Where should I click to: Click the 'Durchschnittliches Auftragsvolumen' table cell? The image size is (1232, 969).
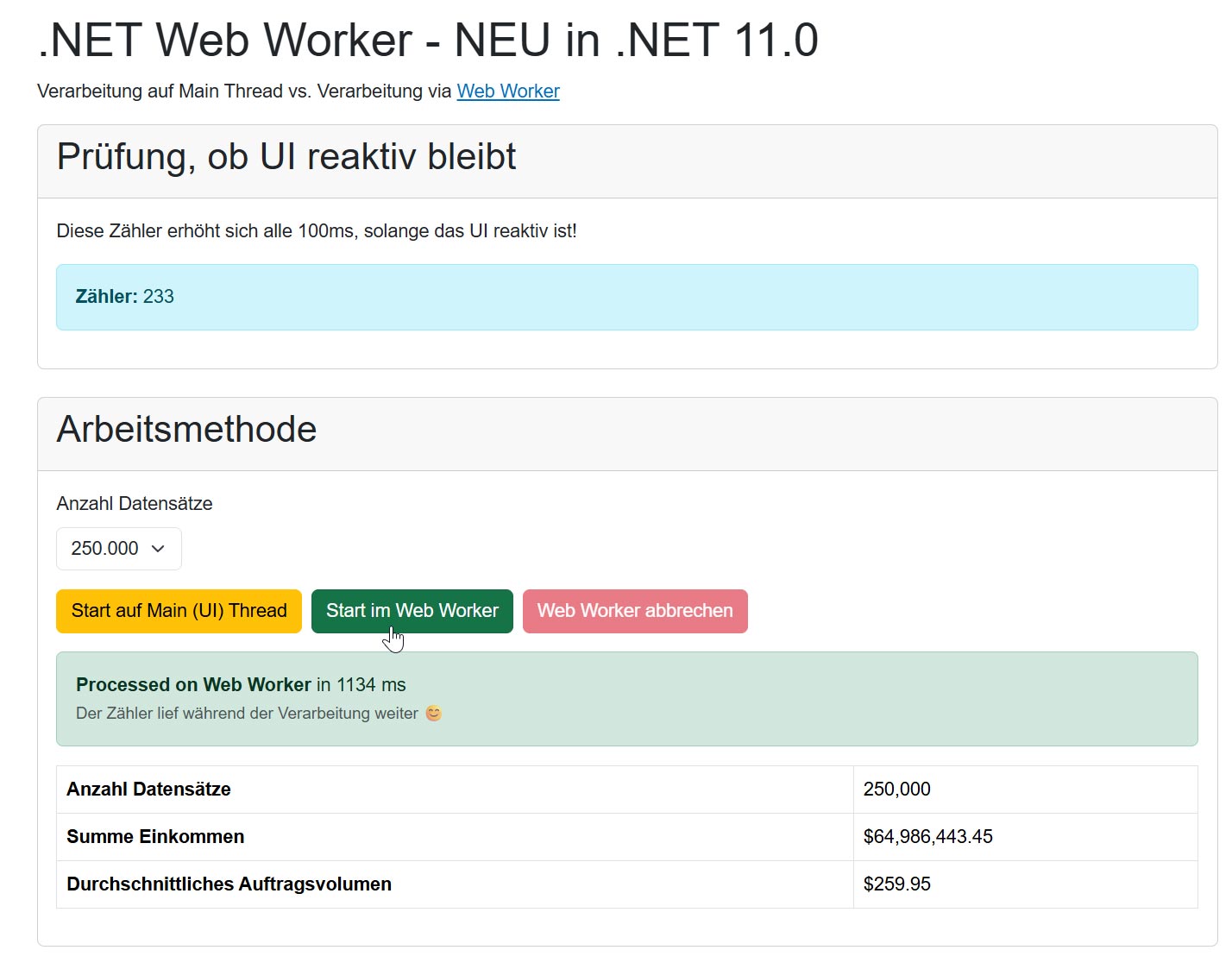(x=229, y=884)
